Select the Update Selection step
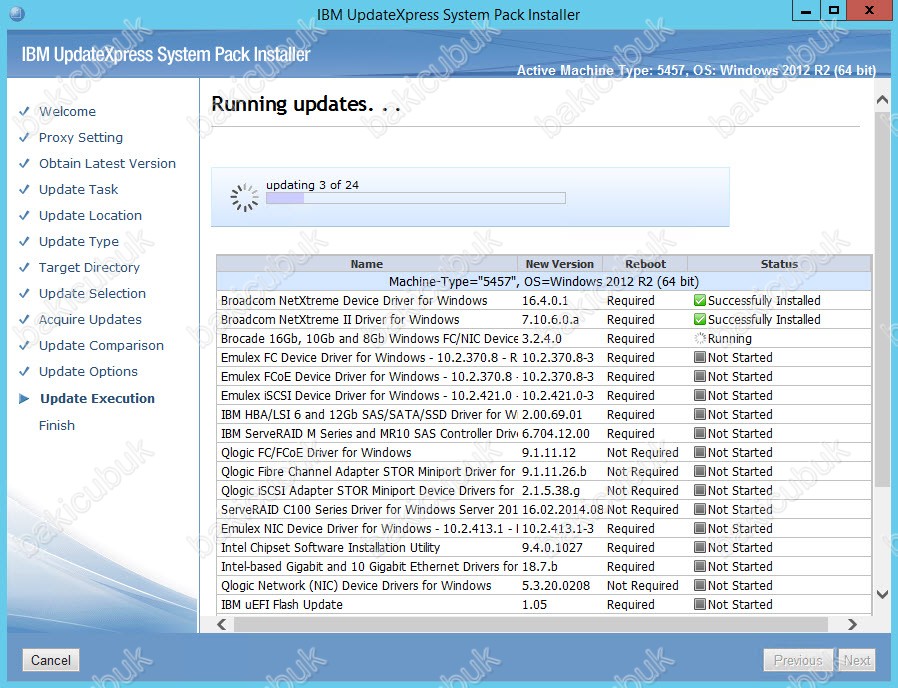This screenshot has height=688, width=898. 92,293
